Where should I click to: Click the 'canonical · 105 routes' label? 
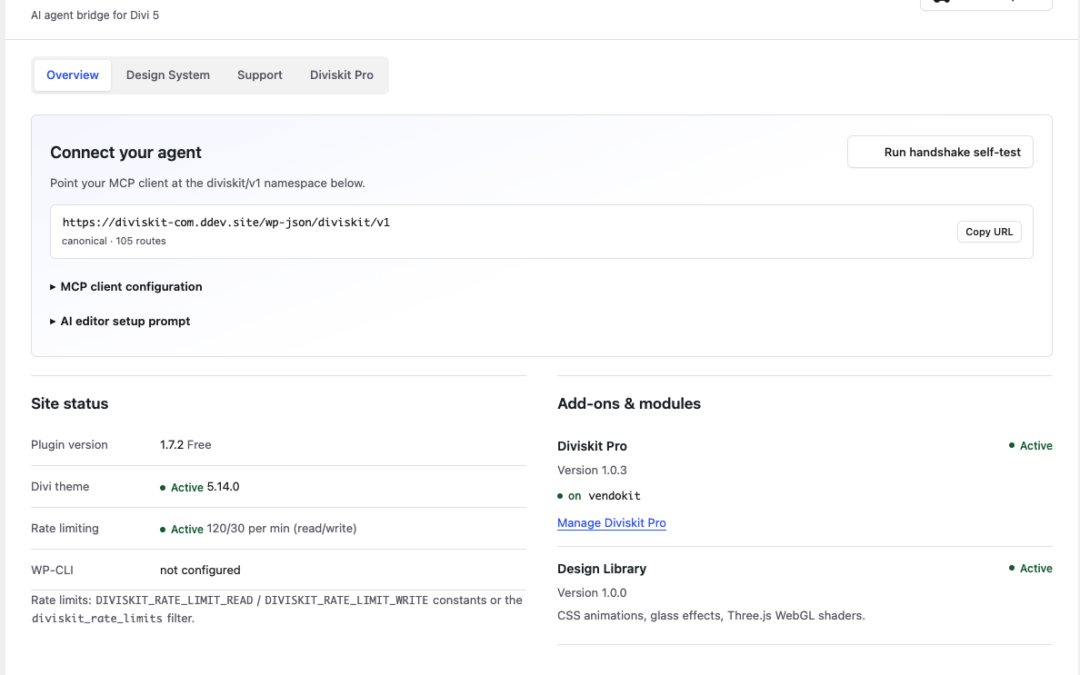tap(114, 241)
